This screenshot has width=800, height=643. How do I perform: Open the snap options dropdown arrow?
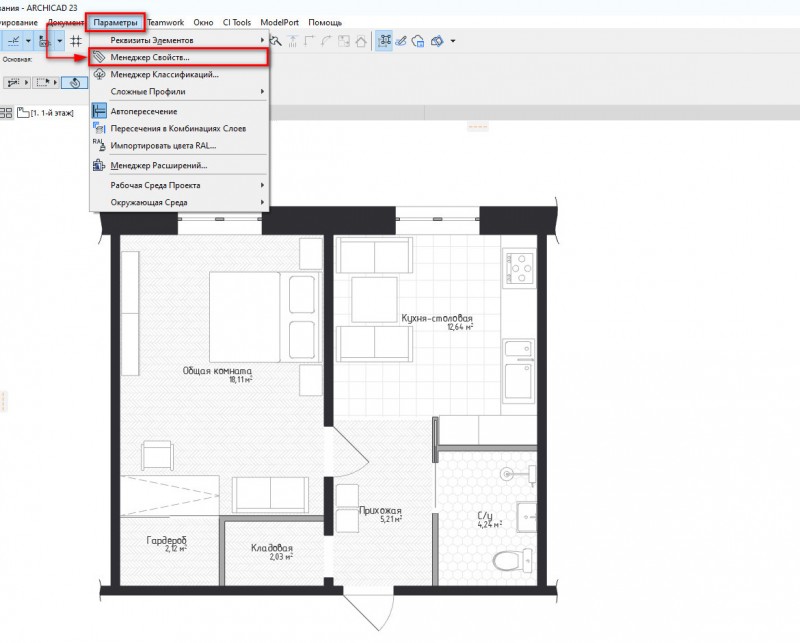(60, 41)
